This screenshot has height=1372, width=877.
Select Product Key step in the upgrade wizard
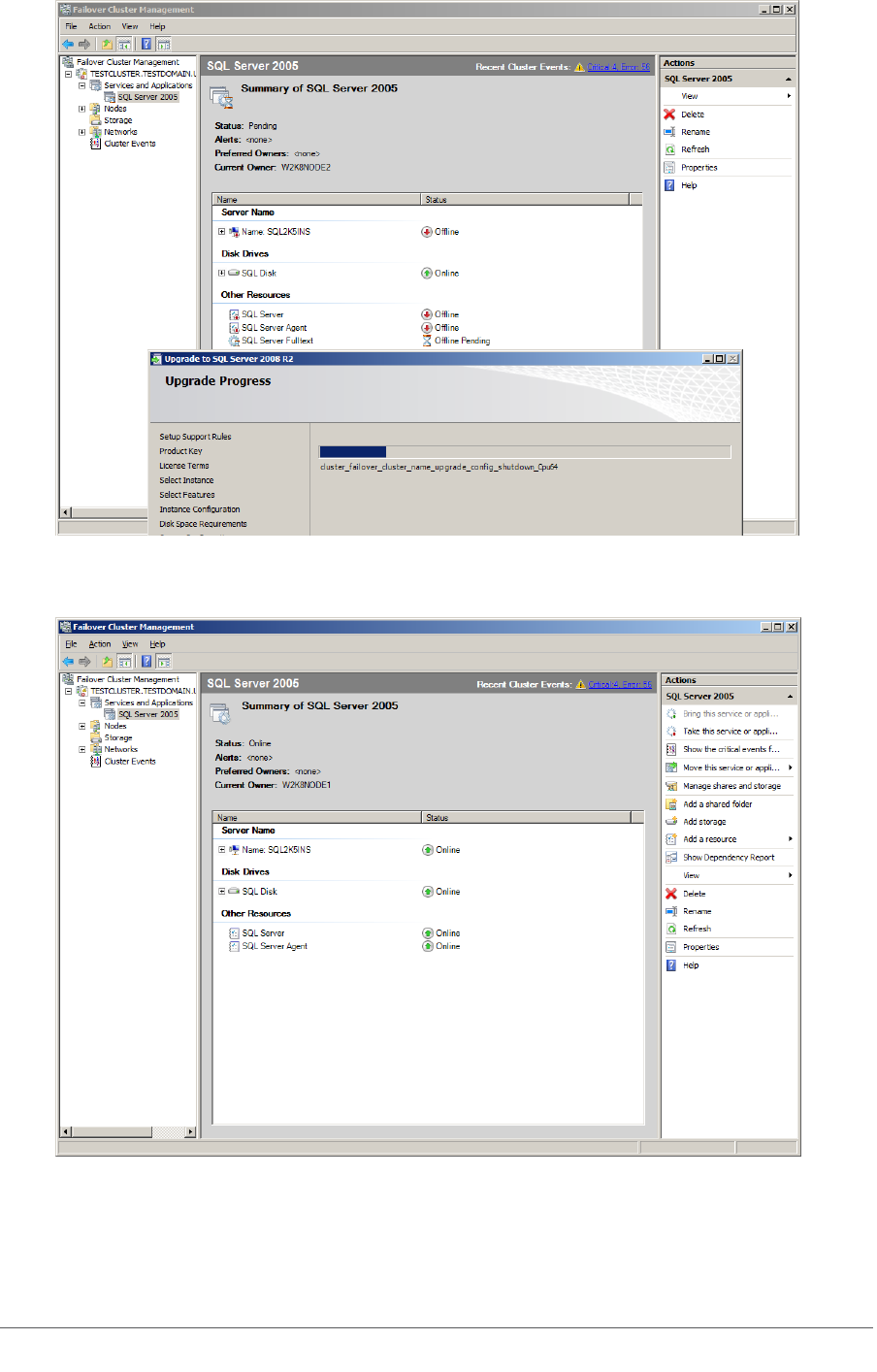tap(181, 451)
